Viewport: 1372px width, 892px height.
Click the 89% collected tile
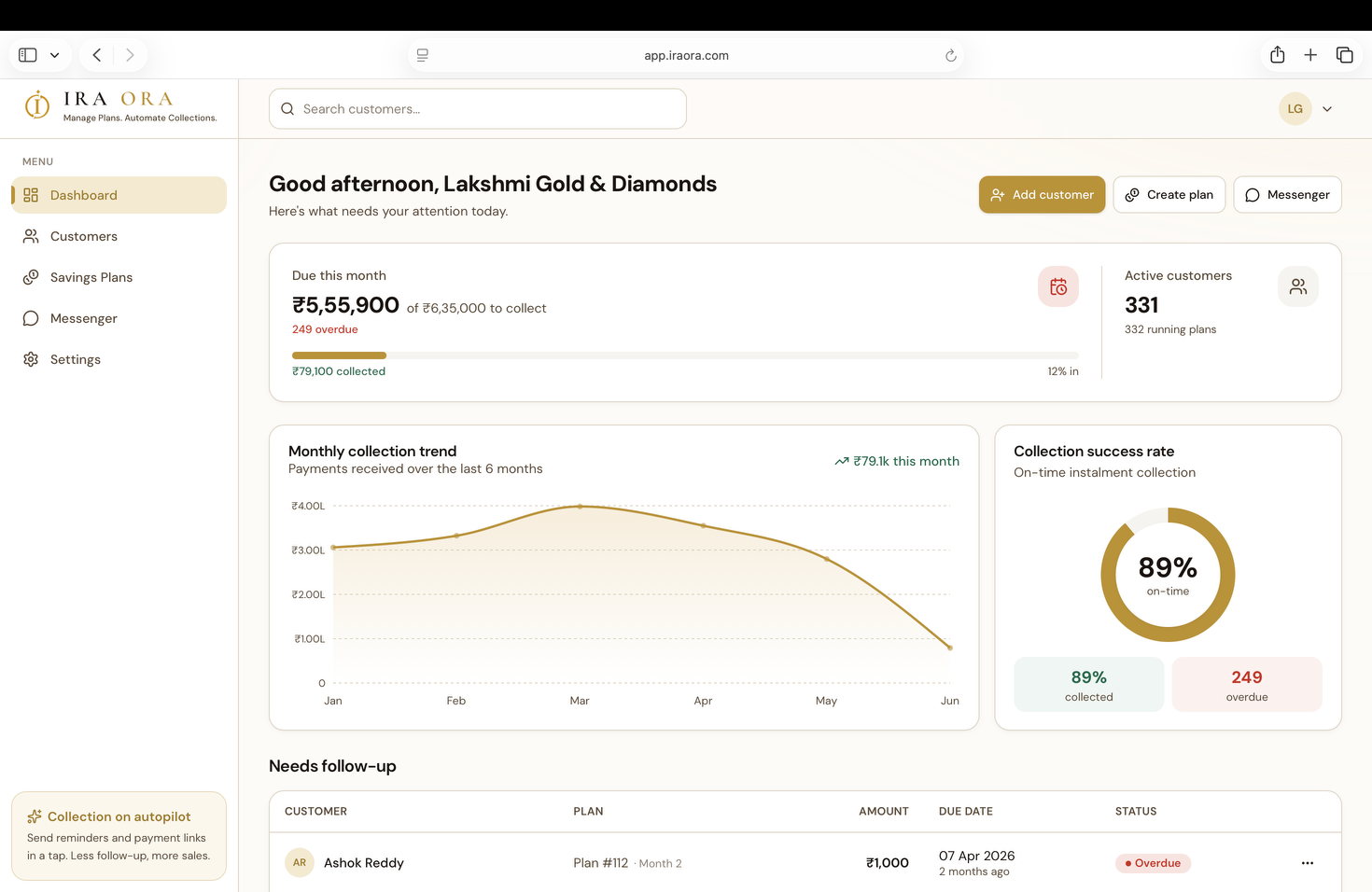pyautogui.click(x=1089, y=685)
